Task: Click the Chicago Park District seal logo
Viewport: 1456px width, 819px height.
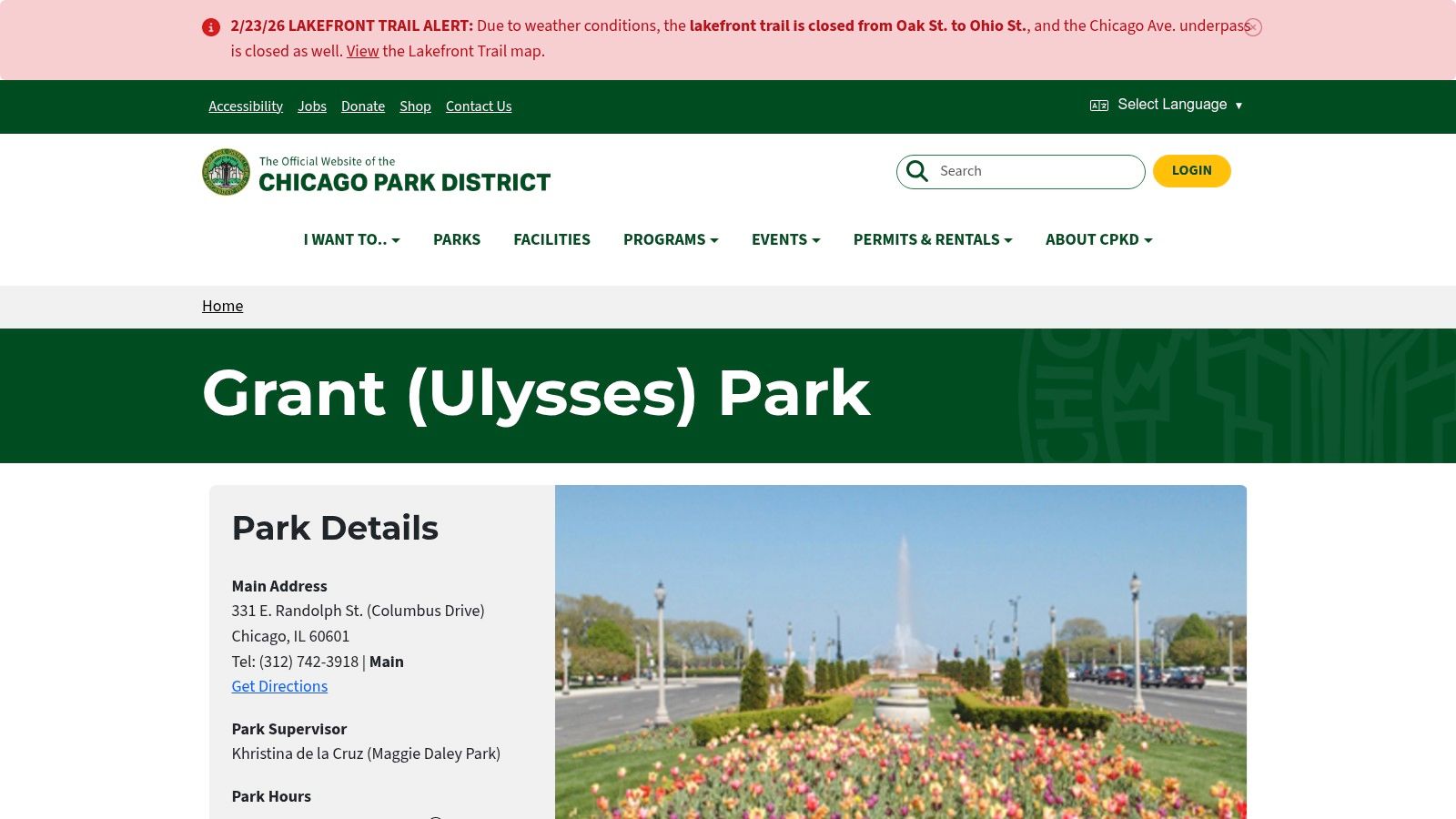Action: pyautogui.click(x=226, y=171)
